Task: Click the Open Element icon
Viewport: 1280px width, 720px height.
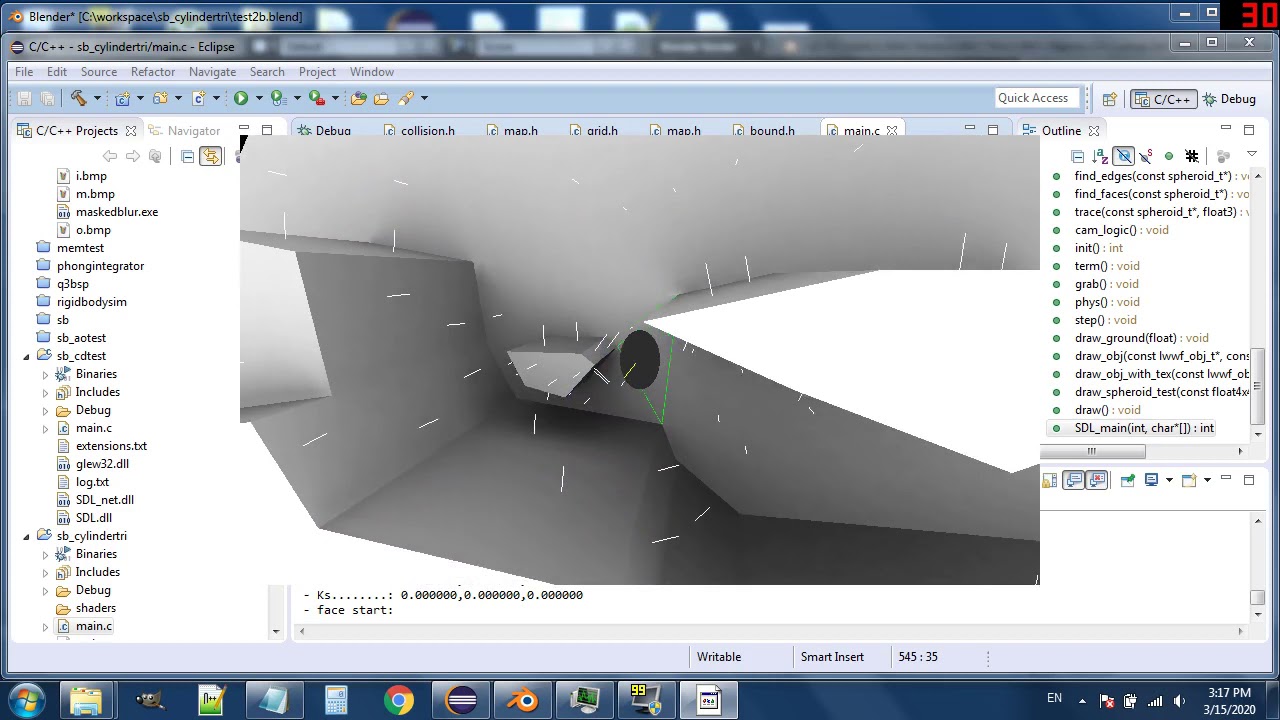Action: [359, 98]
